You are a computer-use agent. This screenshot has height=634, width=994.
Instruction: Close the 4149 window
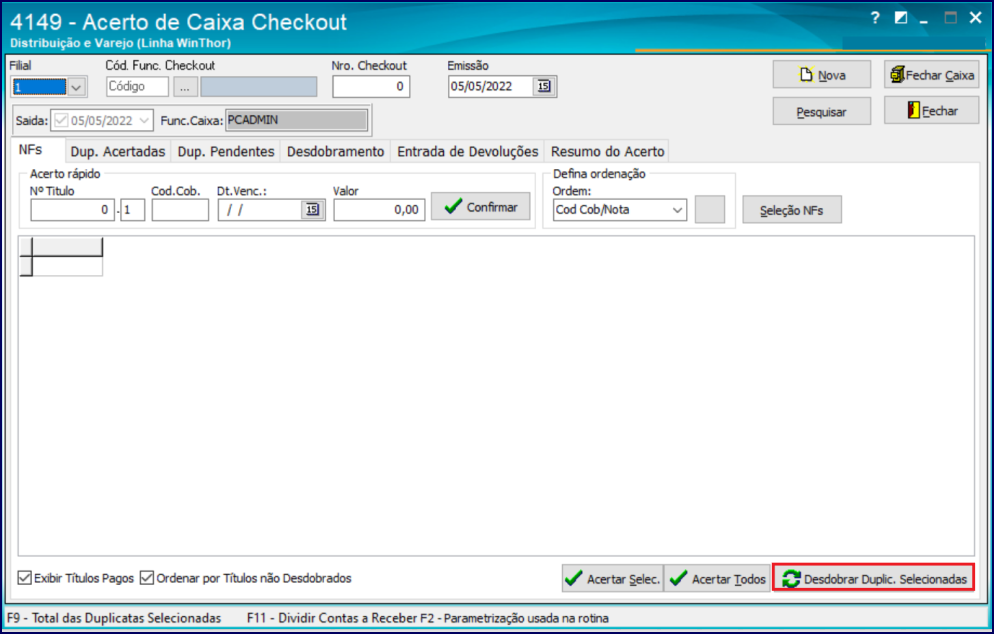point(976,18)
